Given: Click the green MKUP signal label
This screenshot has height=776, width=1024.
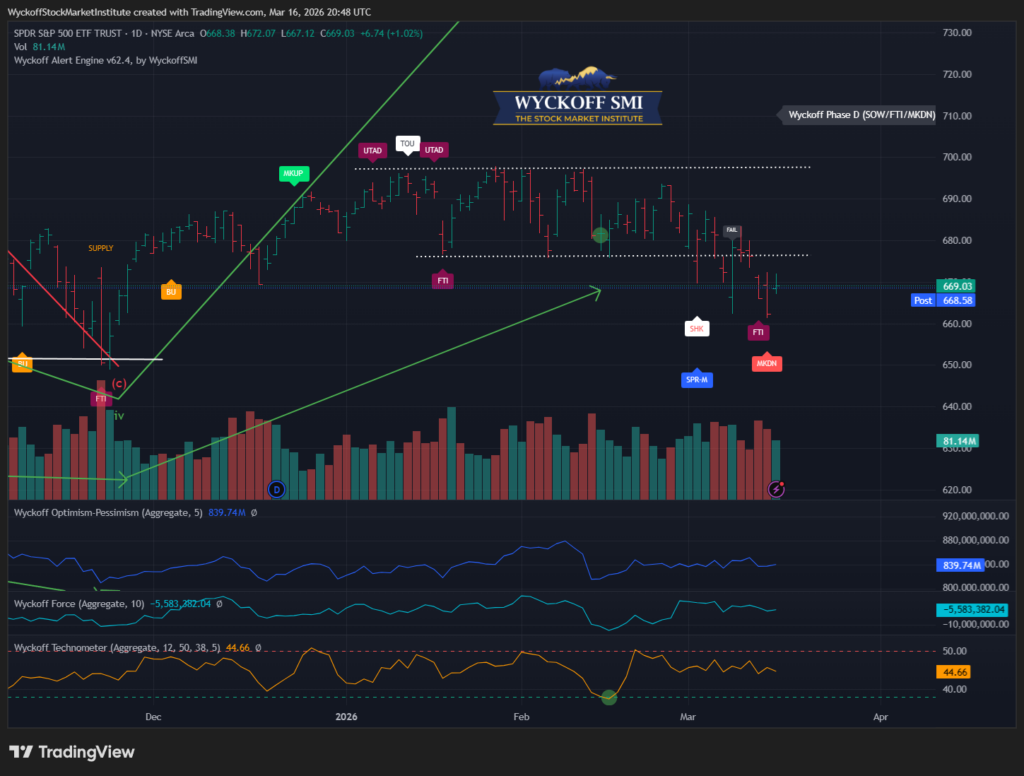Looking at the screenshot, I should click(x=291, y=173).
